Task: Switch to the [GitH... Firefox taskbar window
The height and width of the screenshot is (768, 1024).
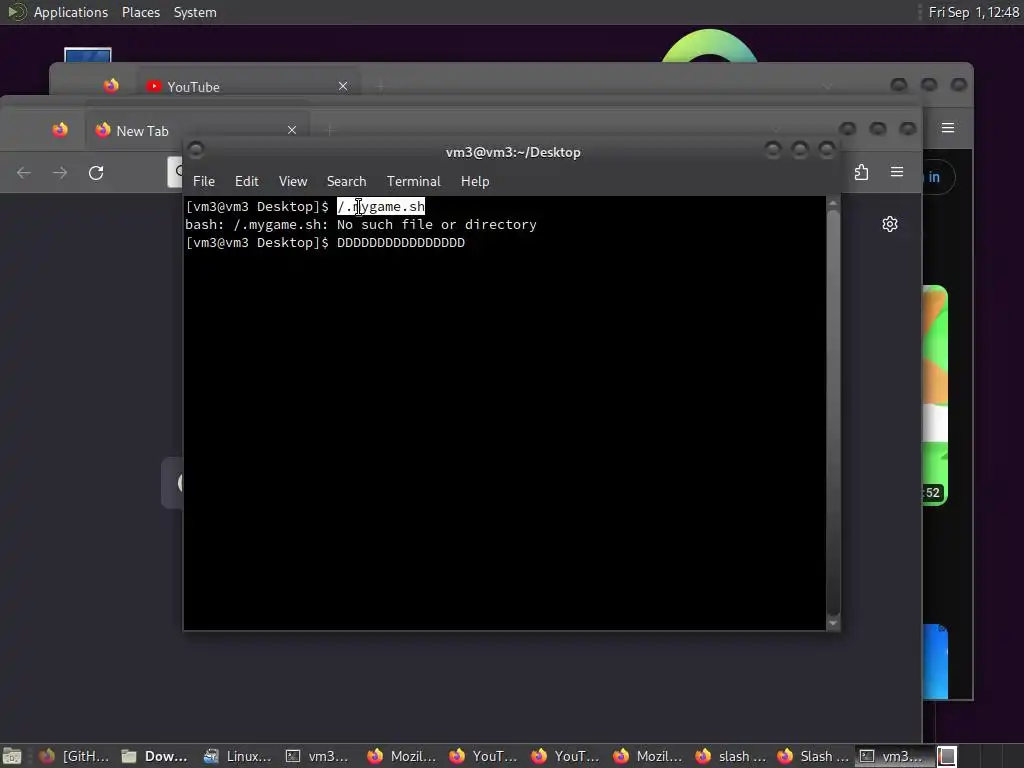Action: 74,756
